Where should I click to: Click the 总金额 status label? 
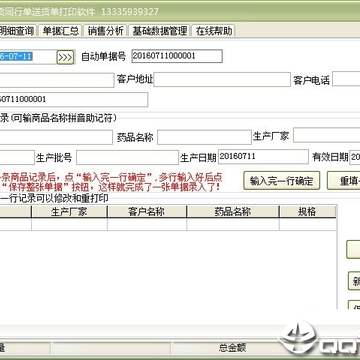pyautogui.click(x=232, y=348)
